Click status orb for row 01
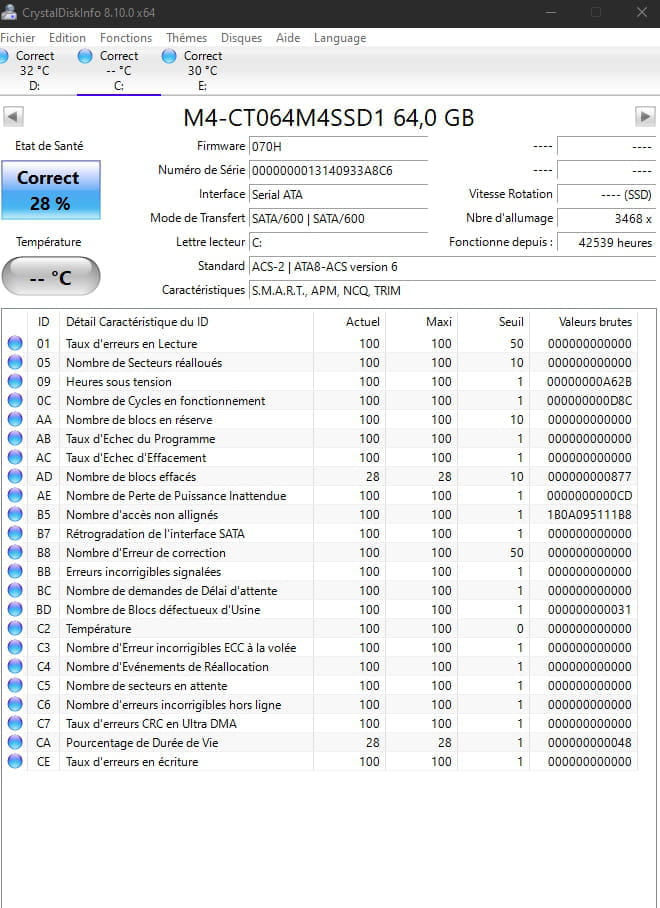Image resolution: width=660 pixels, height=908 pixels. (15, 343)
